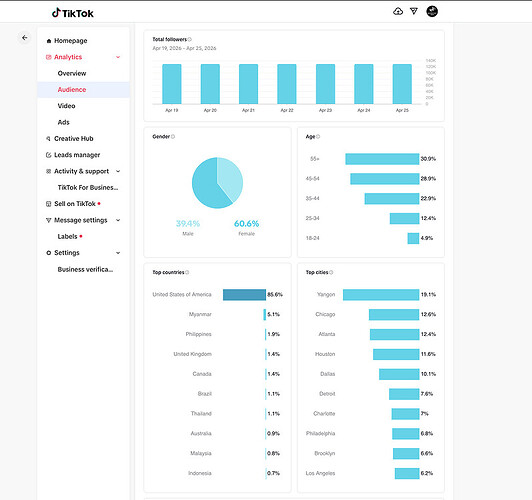Click the Yangon city bar
532x500 pixels.
pyautogui.click(x=381, y=295)
